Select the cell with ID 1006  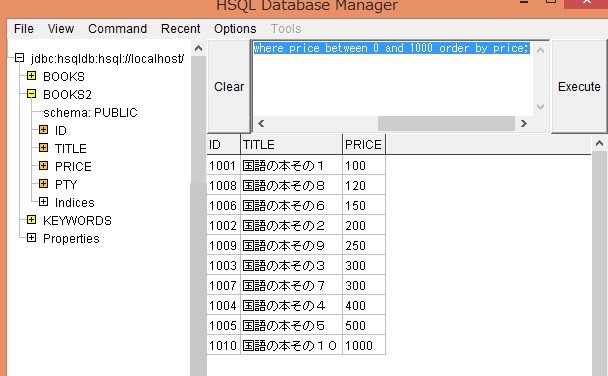click(224, 205)
